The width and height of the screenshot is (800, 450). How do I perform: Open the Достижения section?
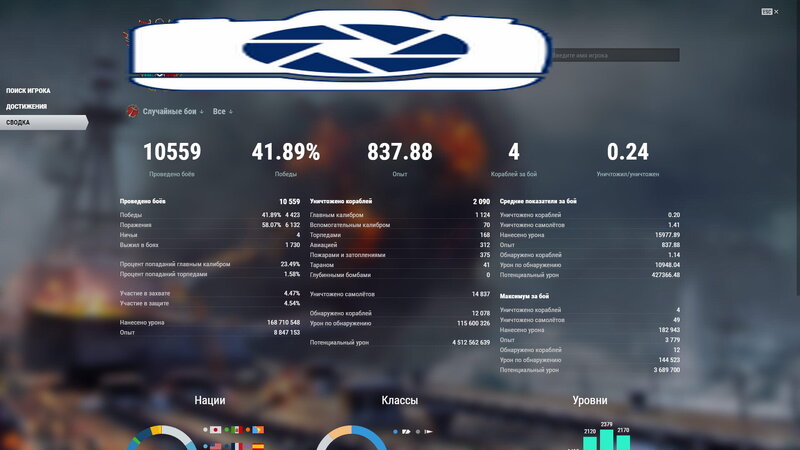(27, 106)
